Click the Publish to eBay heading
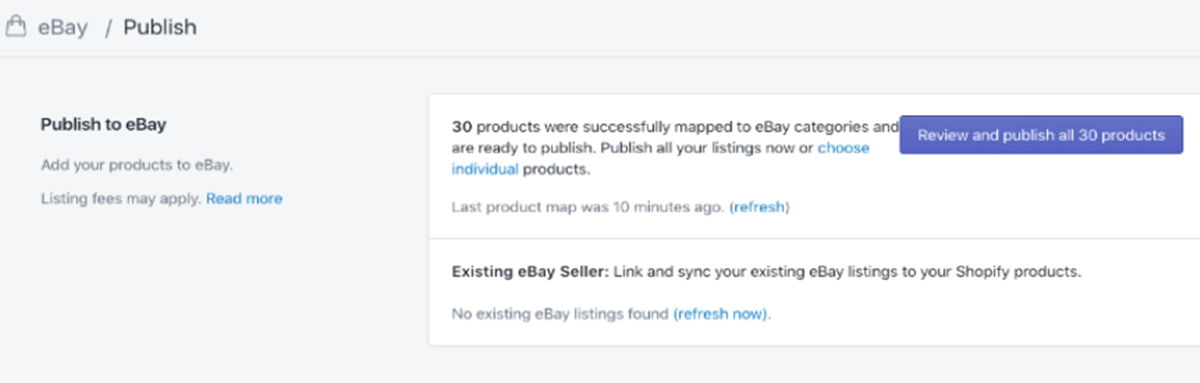Screen dimensions: 1200x383 103,125
